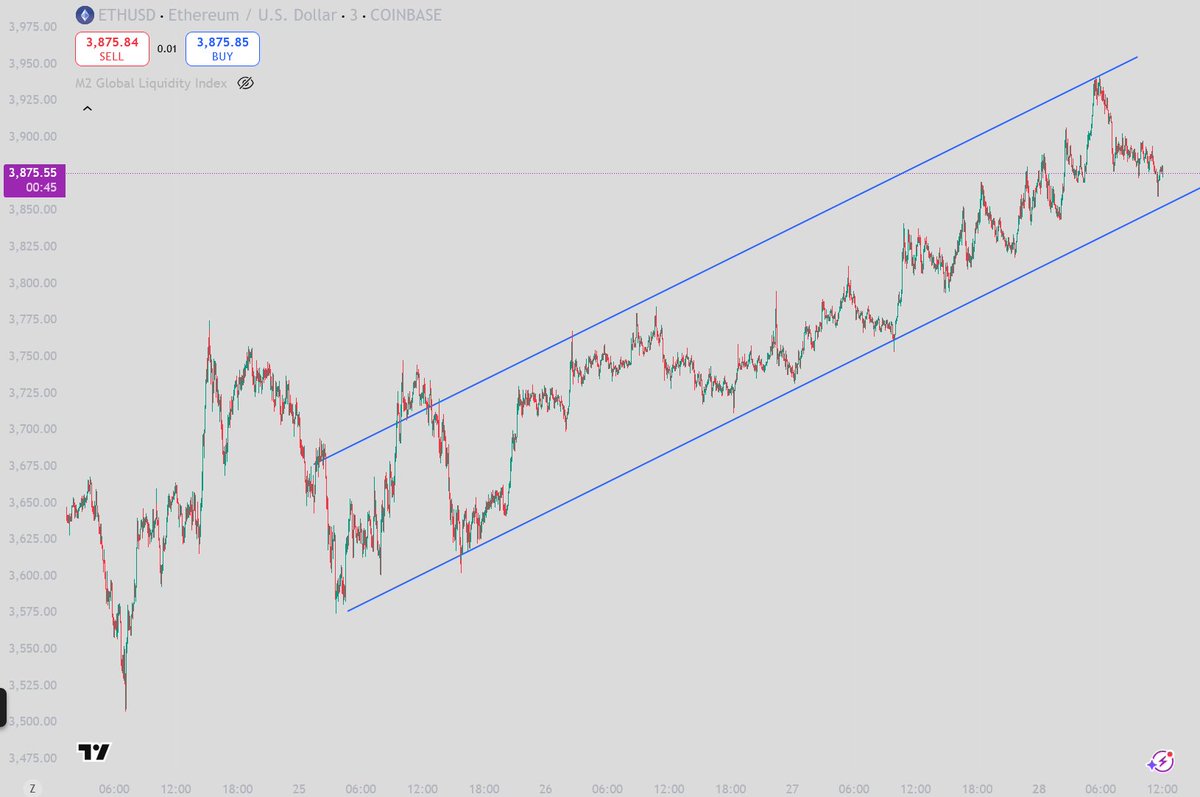Click the date 28 on the time axis

(x=1039, y=788)
